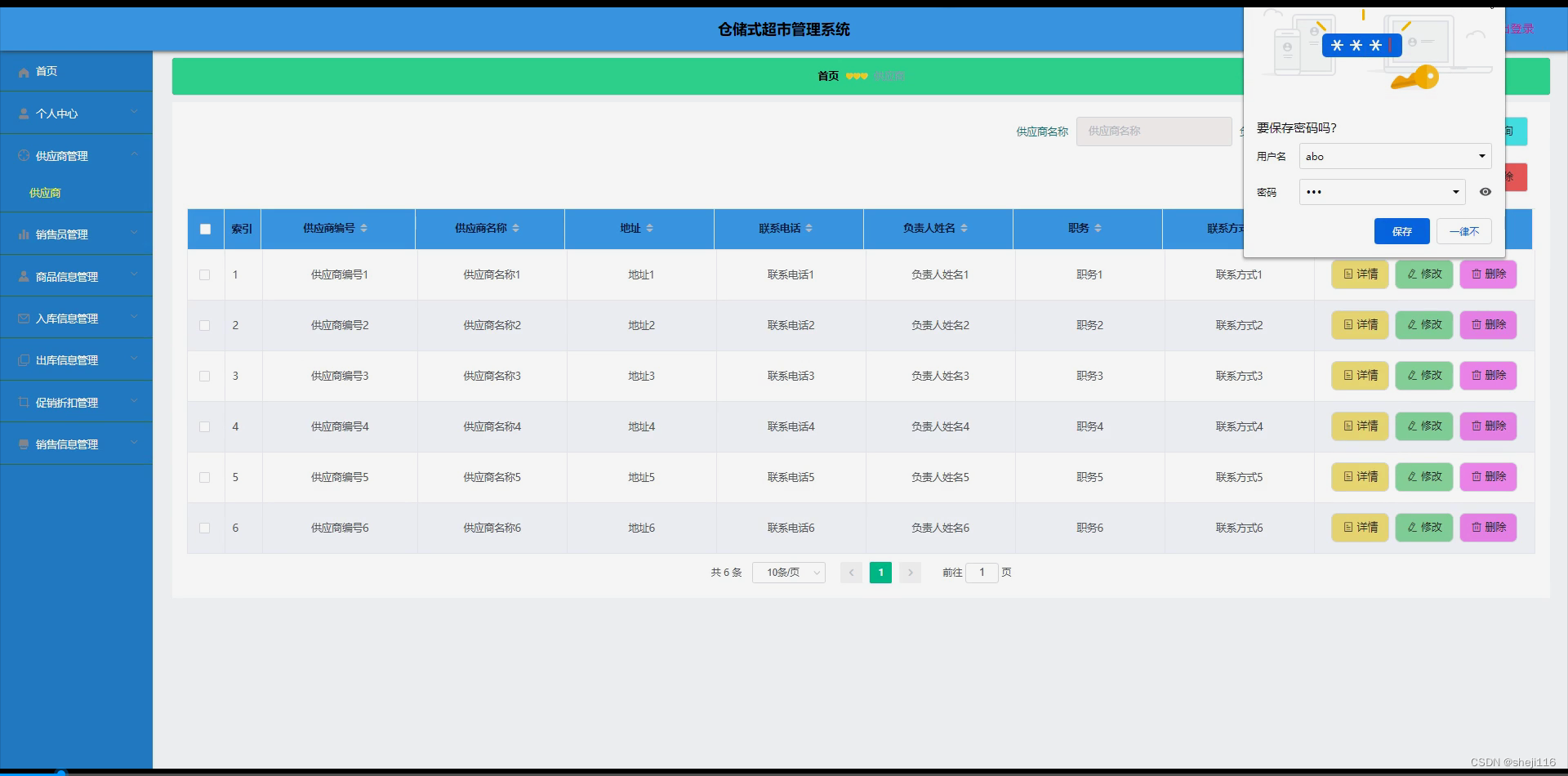Viewport: 1568px width, 776px height.
Task: Expand the 个人中心 menu chevron
Action: coord(134,113)
